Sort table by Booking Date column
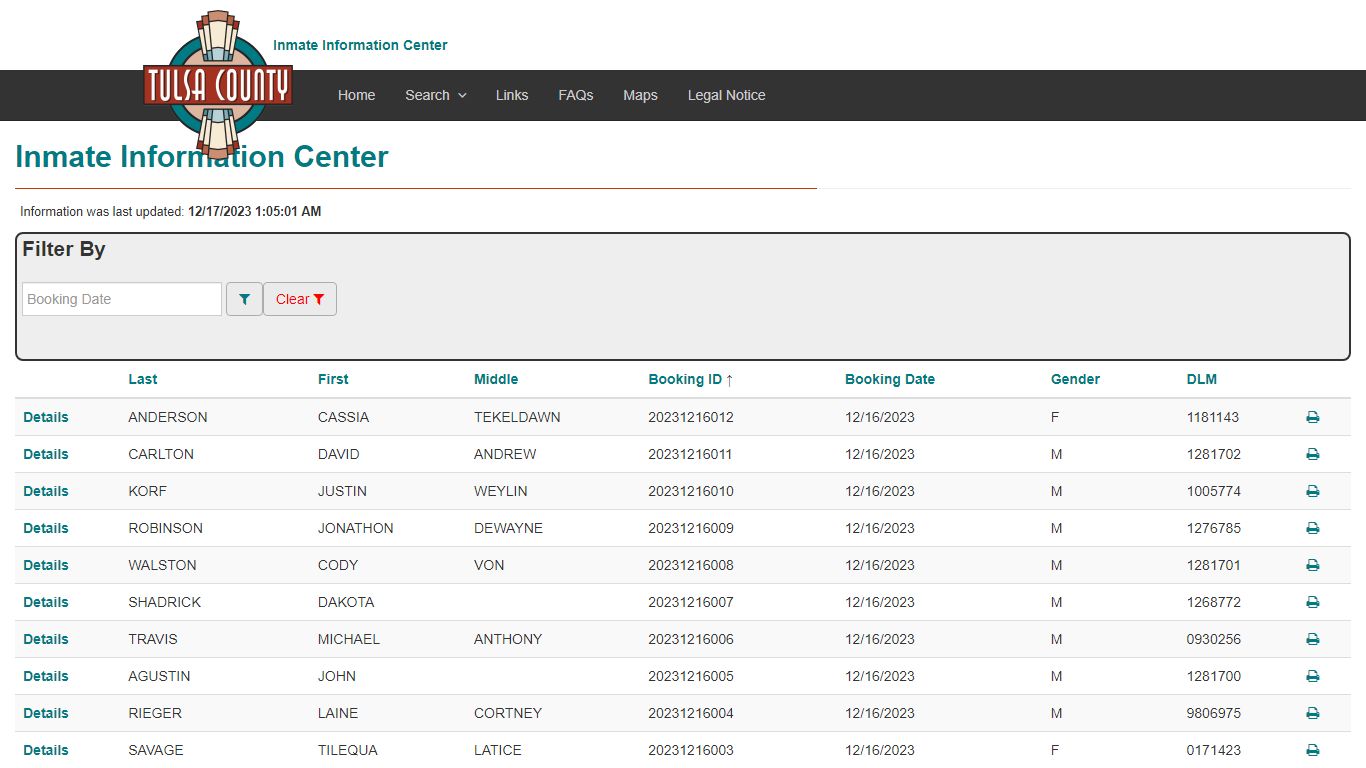Viewport: 1366px width, 768px height. [x=890, y=379]
